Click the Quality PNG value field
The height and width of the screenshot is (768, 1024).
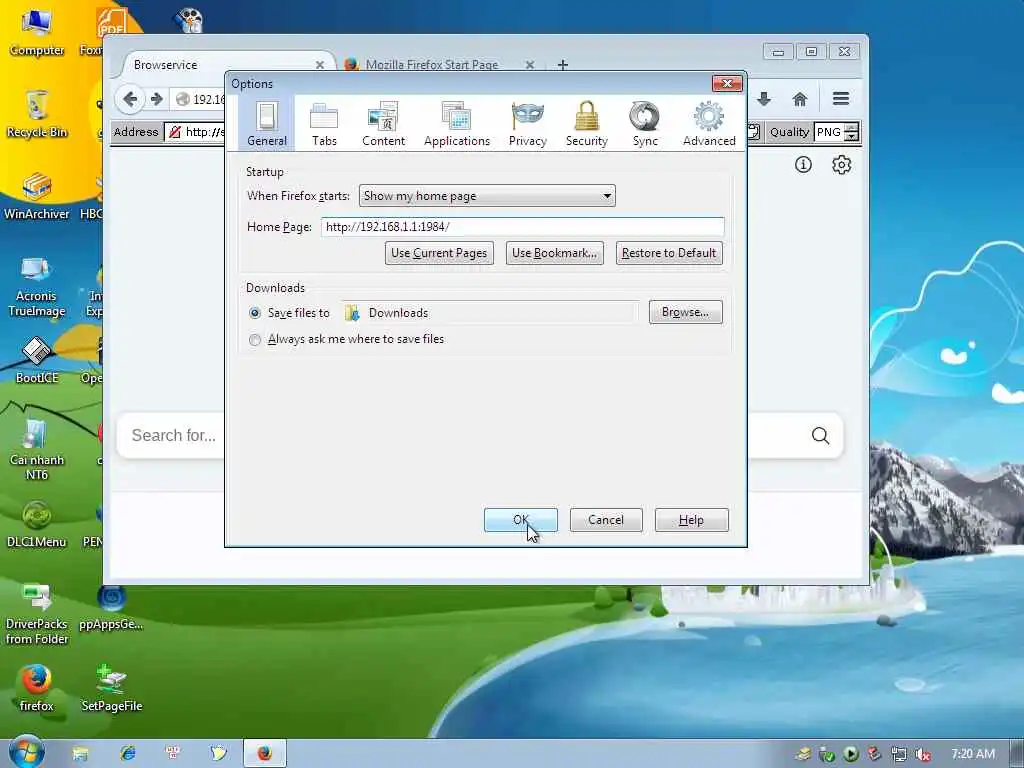coord(829,132)
